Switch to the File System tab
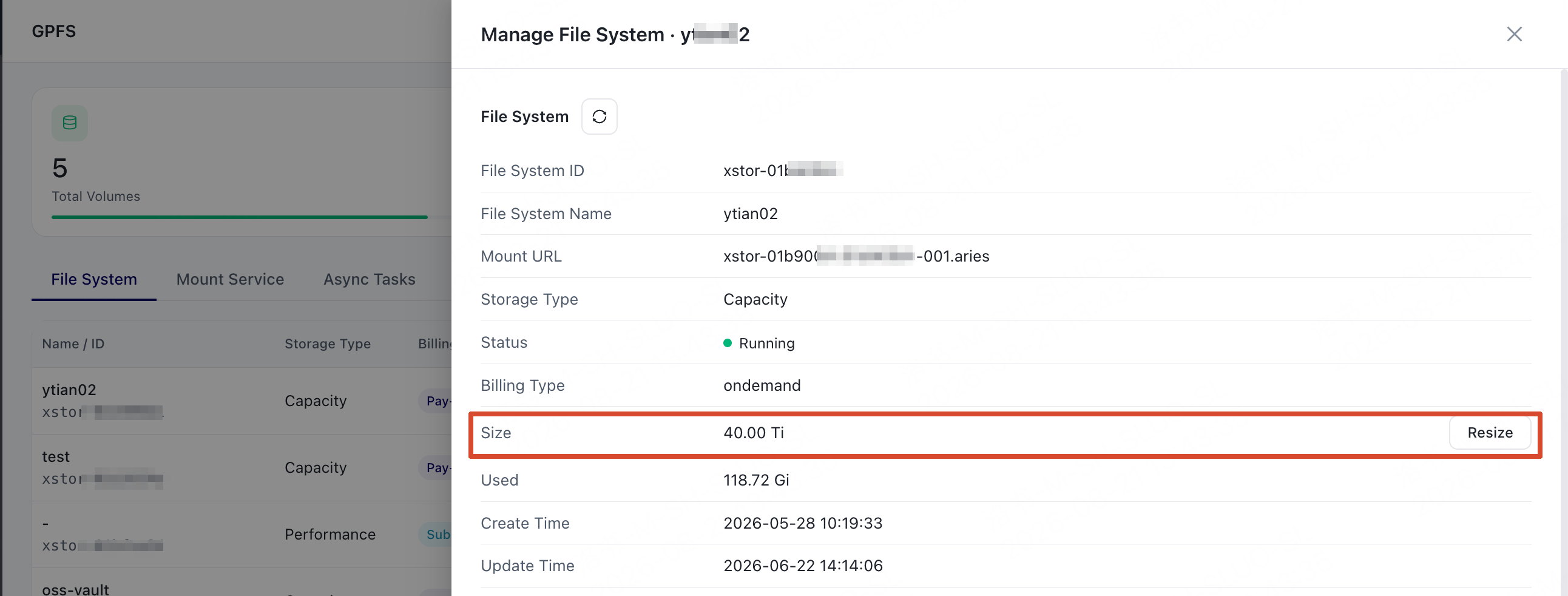The width and height of the screenshot is (1568, 596). pos(93,279)
